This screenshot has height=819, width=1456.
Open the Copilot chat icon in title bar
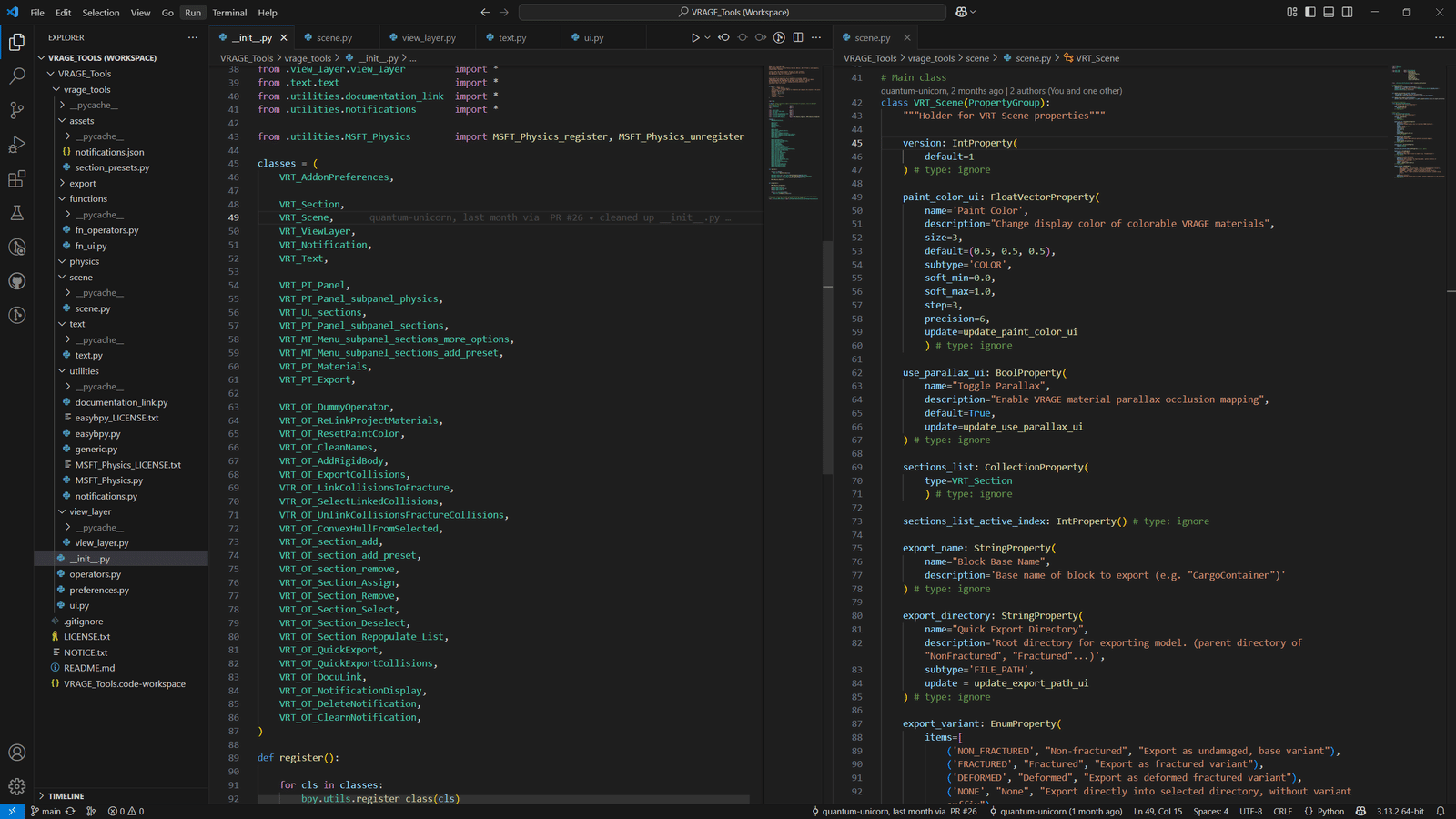[962, 13]
